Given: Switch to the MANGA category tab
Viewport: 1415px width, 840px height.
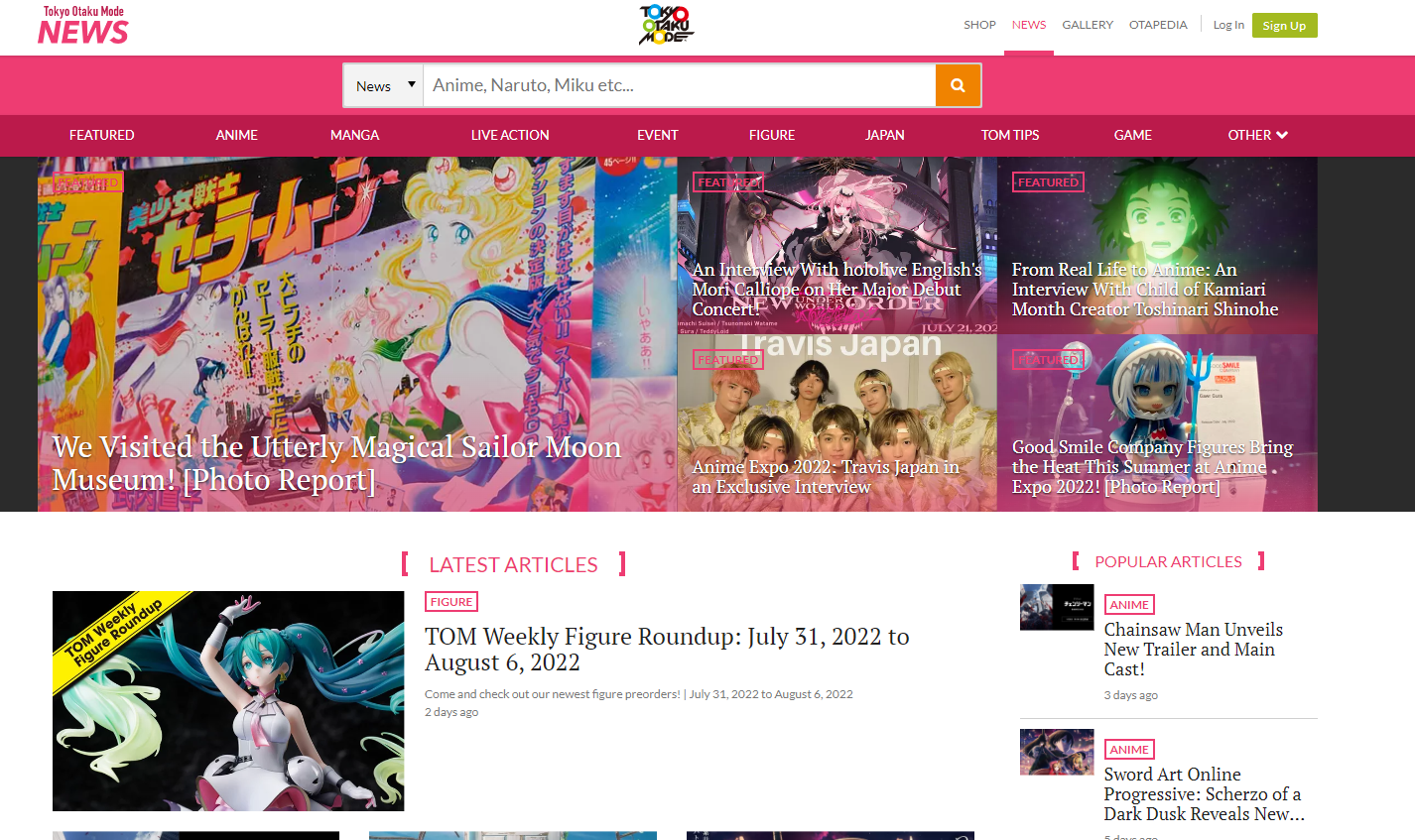Looking at the screenshot, I should point(354,135).
